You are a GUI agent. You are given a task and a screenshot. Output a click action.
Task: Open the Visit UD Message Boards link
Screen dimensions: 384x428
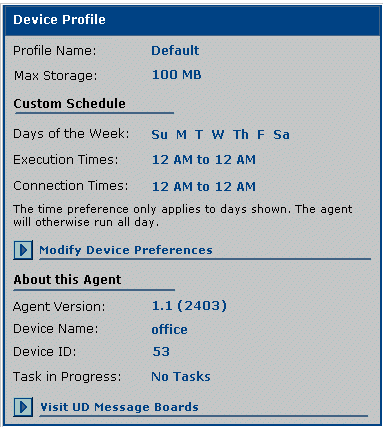[x=119, y=407]
